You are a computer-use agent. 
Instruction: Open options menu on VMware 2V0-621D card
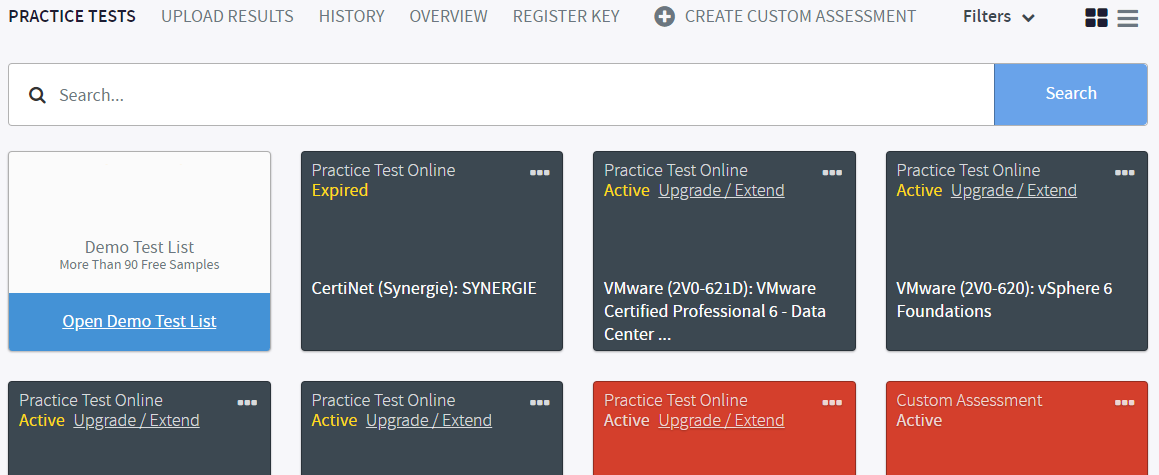click(x=832, y=172)
